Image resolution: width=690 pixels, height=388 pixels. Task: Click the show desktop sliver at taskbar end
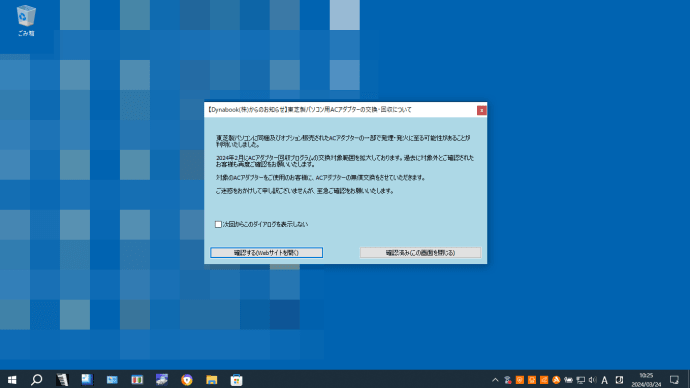[x=688, y=380]
